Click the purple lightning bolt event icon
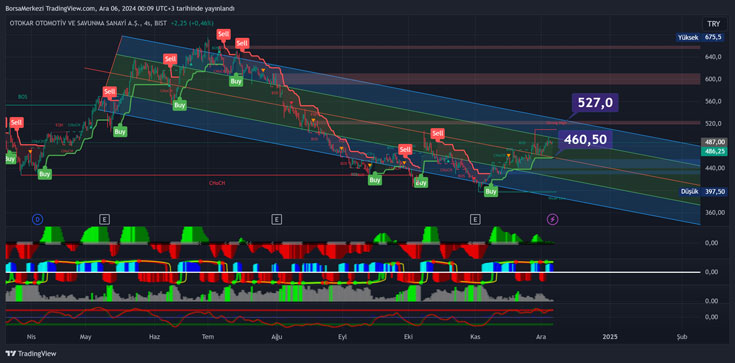735x363 pixels. tap(553, 219)
